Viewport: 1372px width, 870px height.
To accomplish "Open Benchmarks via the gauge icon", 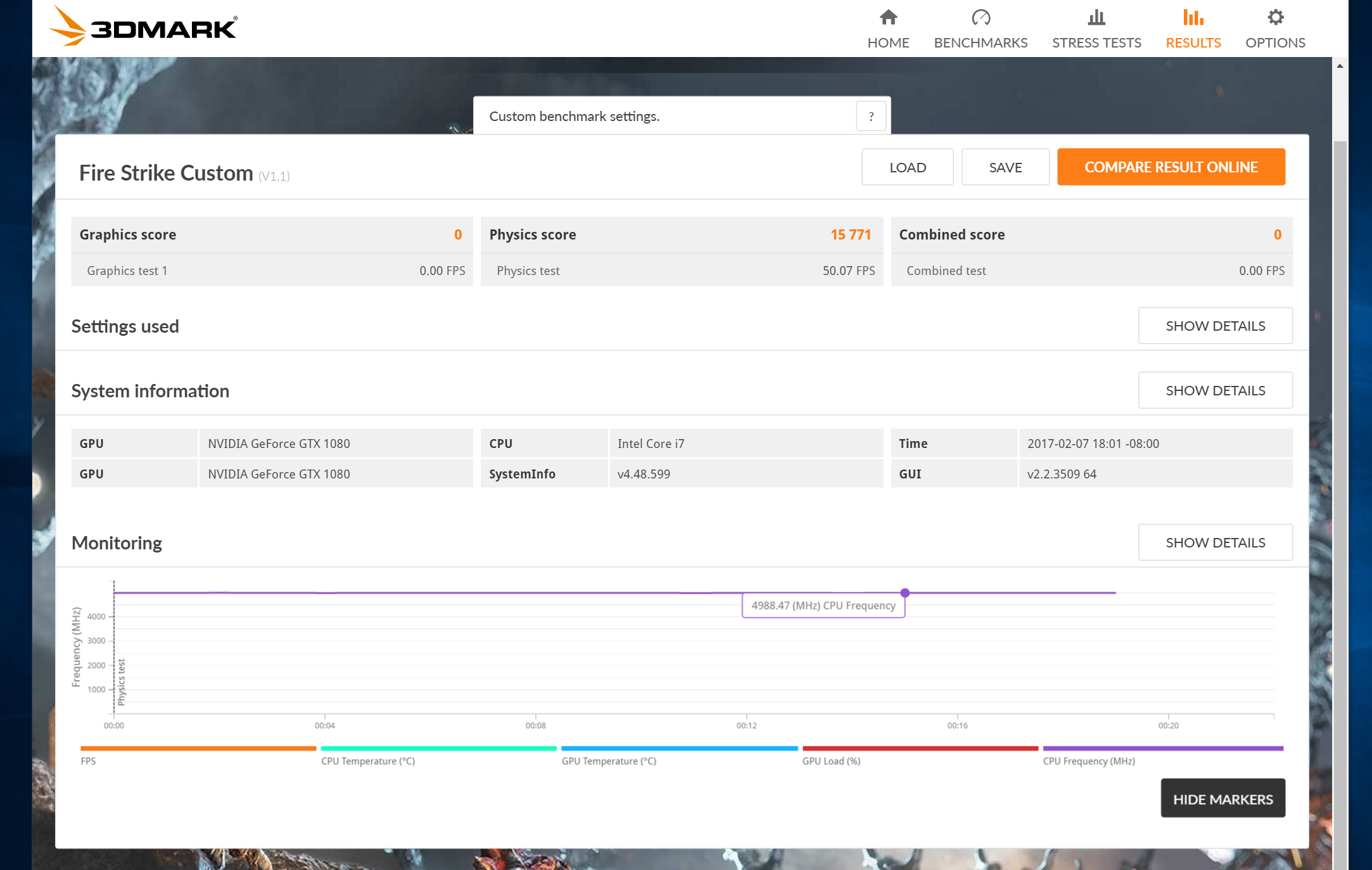I will (x=981, y=17).
